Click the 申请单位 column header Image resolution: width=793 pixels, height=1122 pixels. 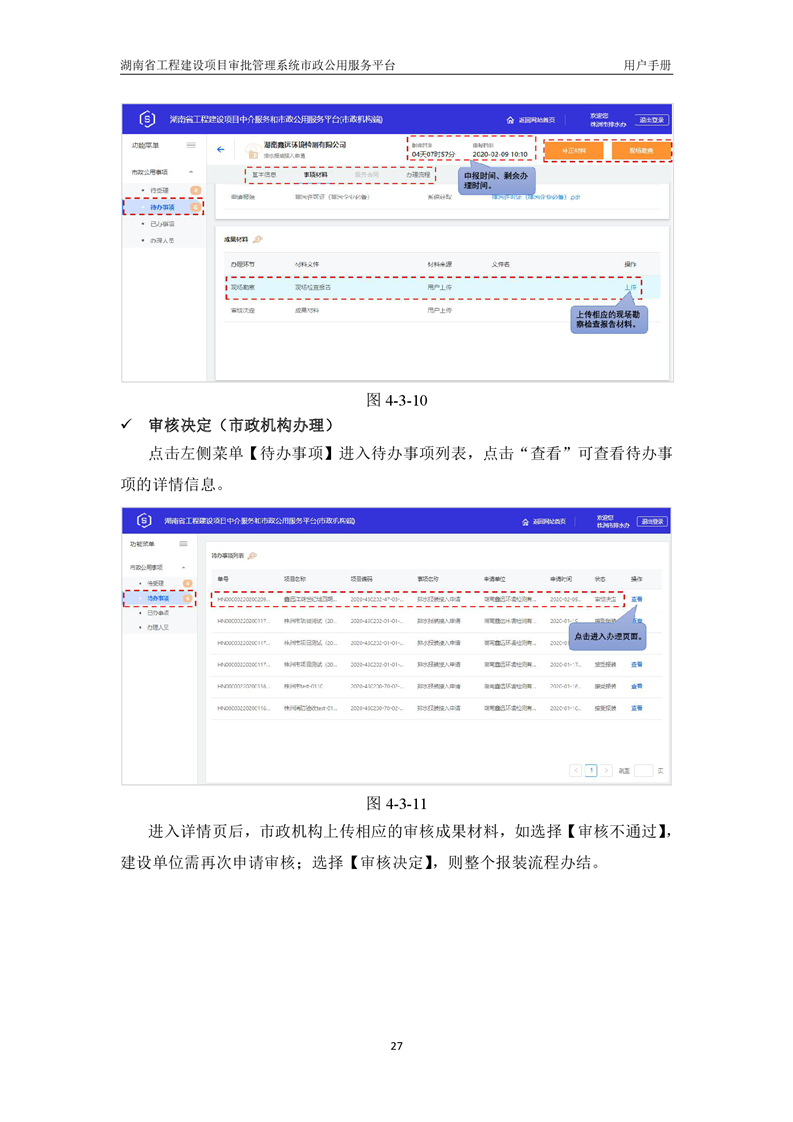495,579
